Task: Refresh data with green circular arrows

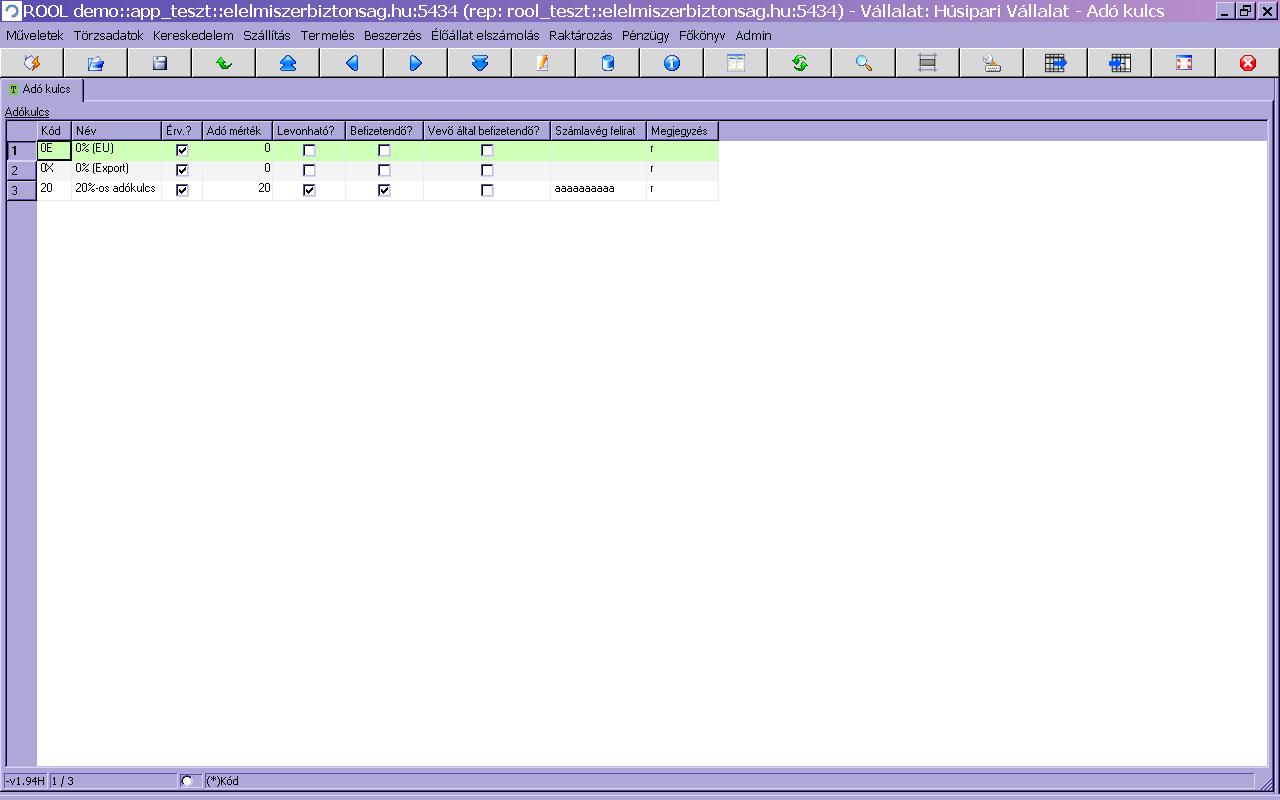Action: [x=800, y=63]
